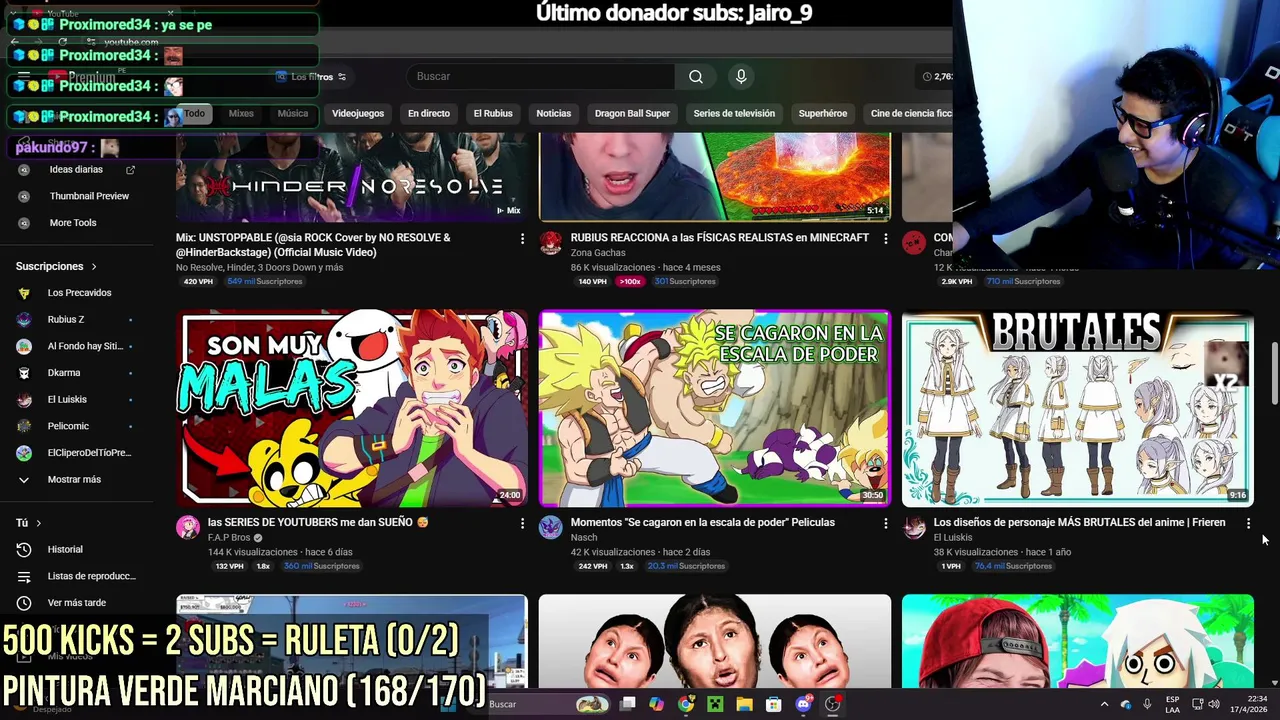Open options menu for 'escala de poder' video
Screen dimensions: 1280x720
[x=885, y=523]
